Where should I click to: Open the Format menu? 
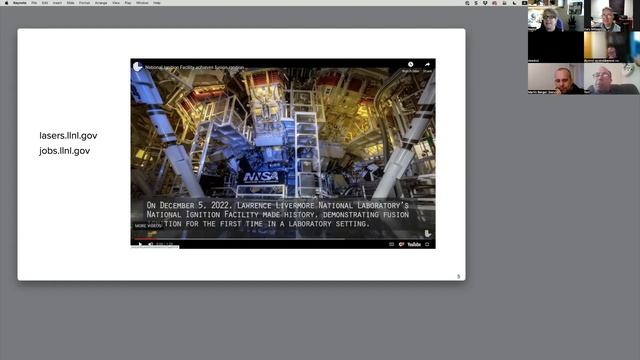pyautogui.click(x=84, y=3)
